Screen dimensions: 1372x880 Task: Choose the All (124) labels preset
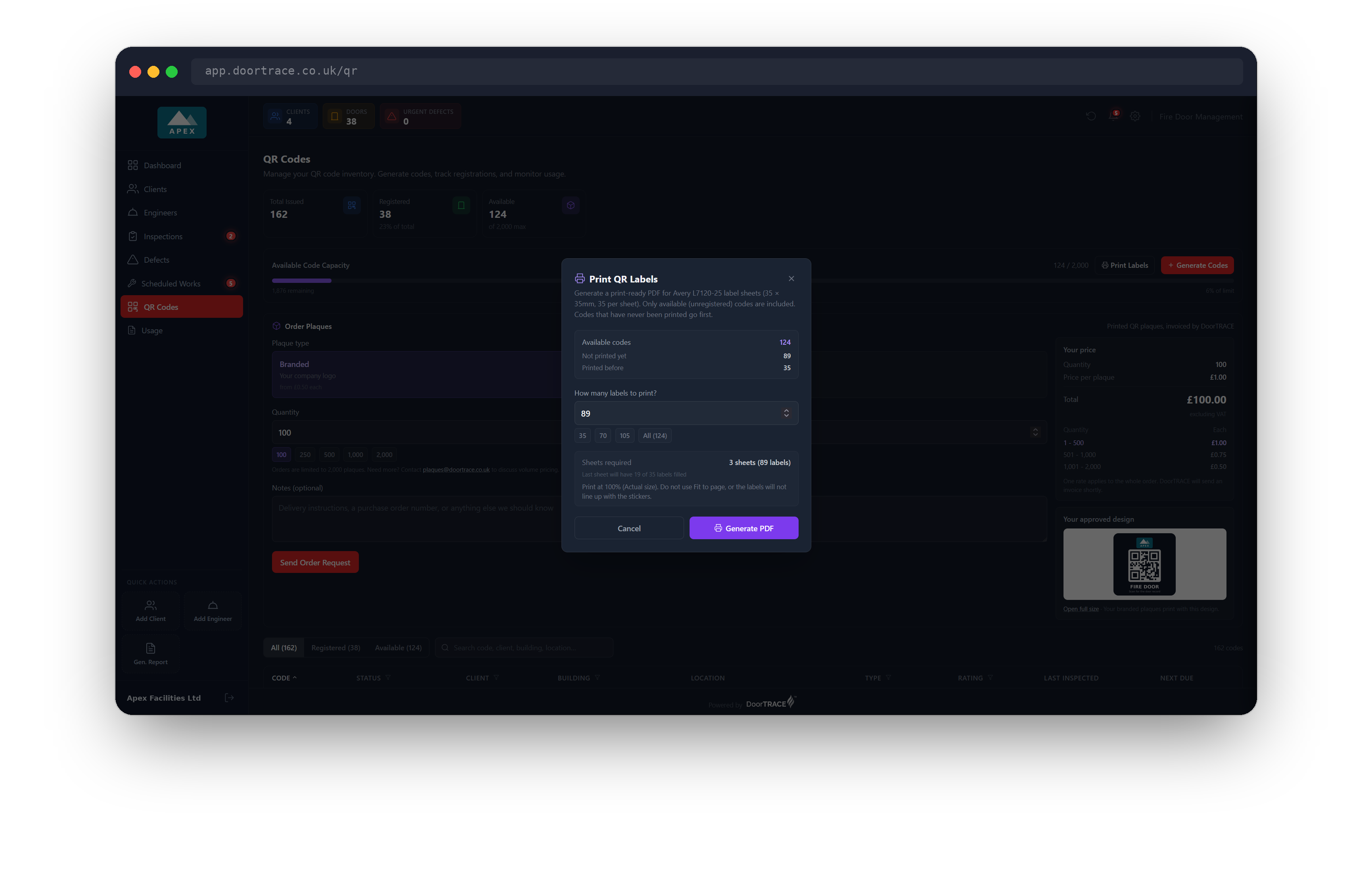tap(655, 435)
